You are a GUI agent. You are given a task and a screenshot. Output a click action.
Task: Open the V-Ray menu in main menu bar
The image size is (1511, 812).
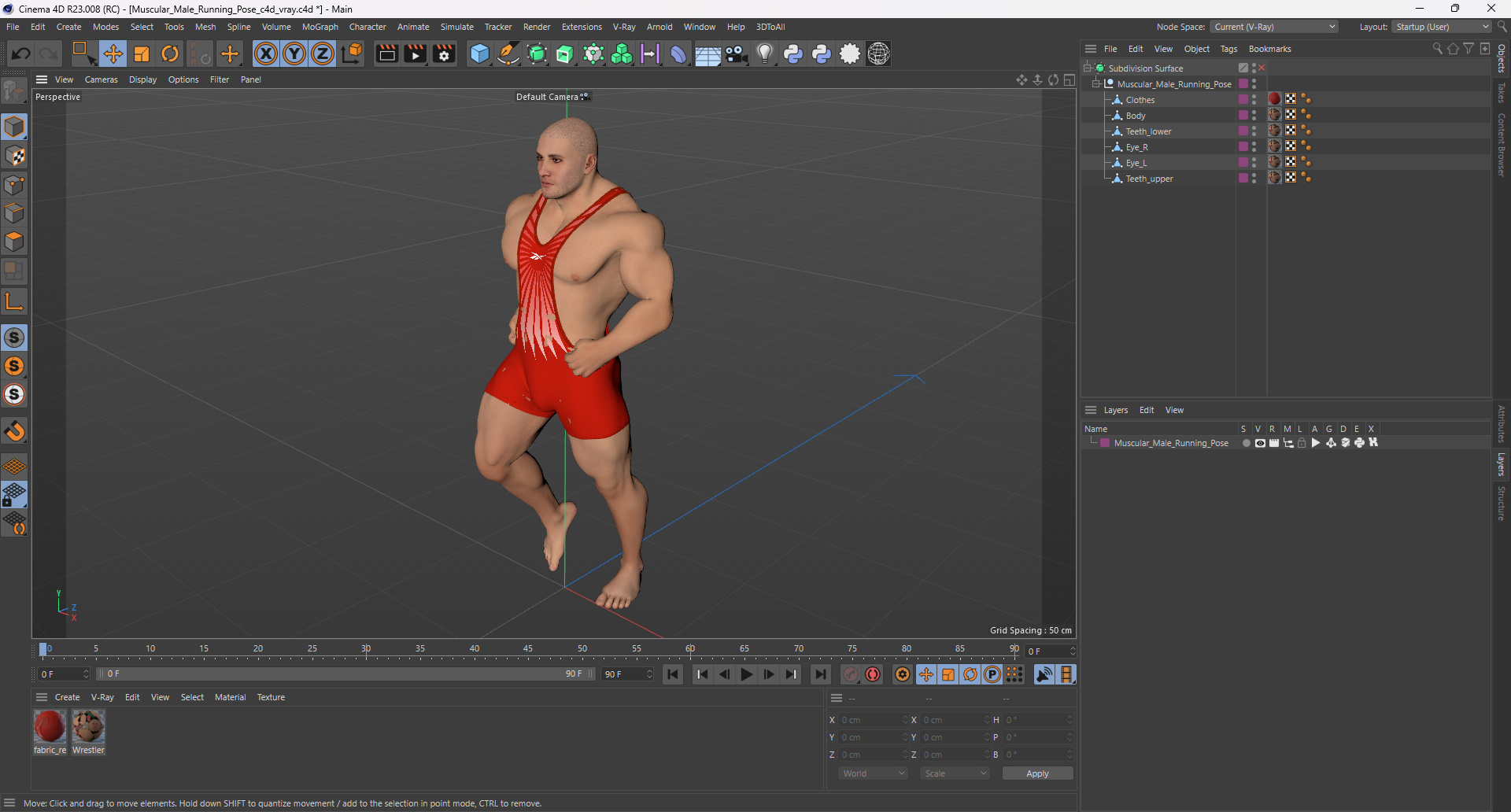(624, 27)
